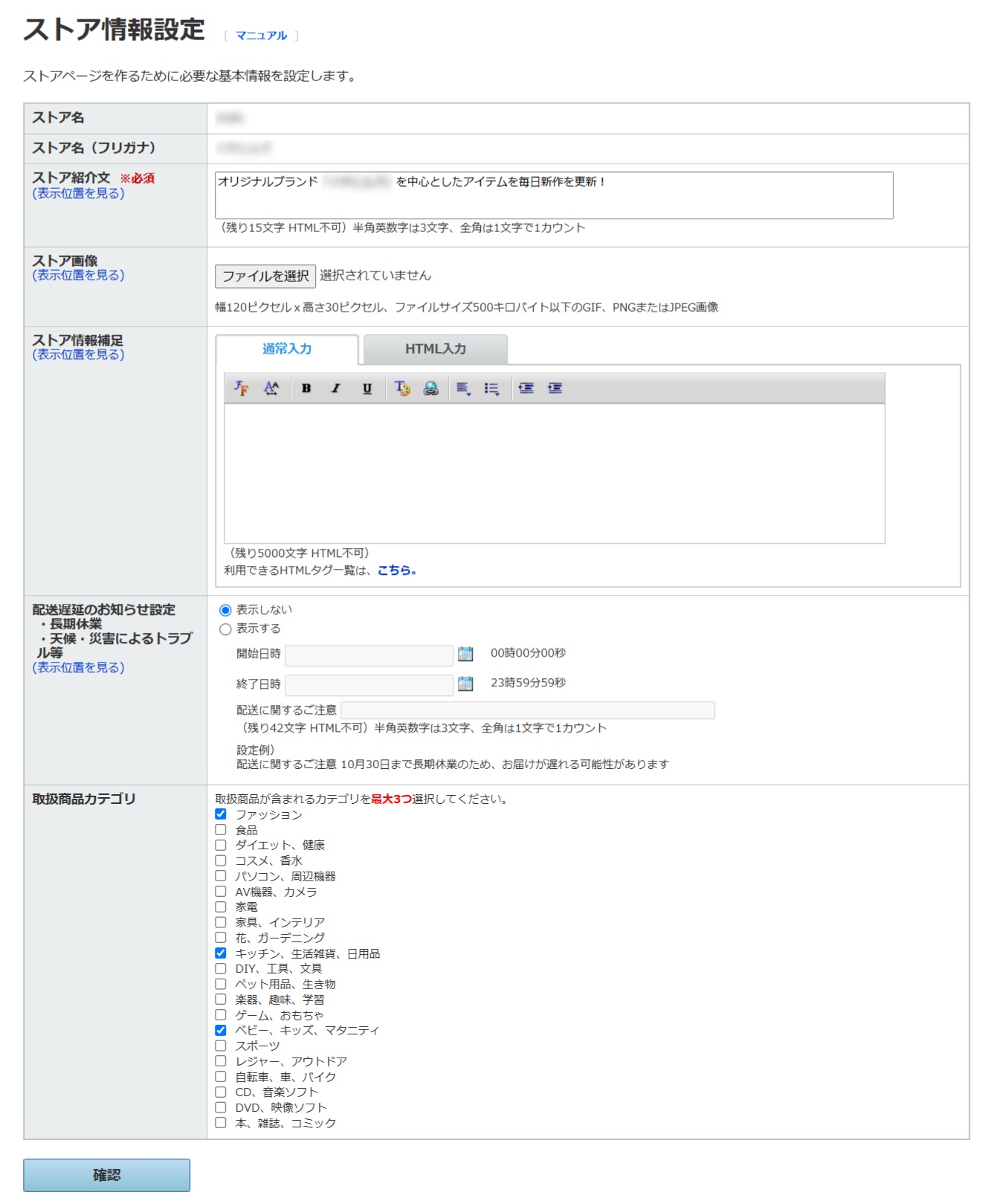Open the bullet list dropdown
Image resolution: width=985 pixels, height=1204 pixels.
(x=491, y=388)
